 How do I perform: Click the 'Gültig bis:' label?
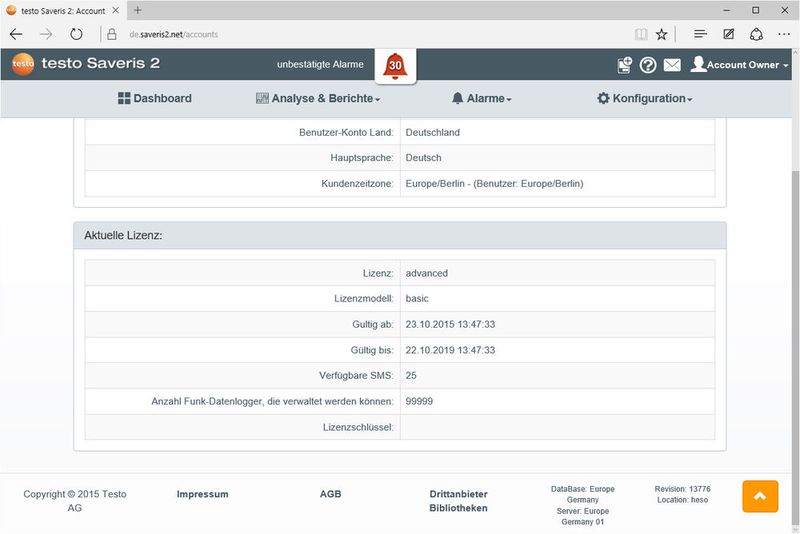coord(372,350)
